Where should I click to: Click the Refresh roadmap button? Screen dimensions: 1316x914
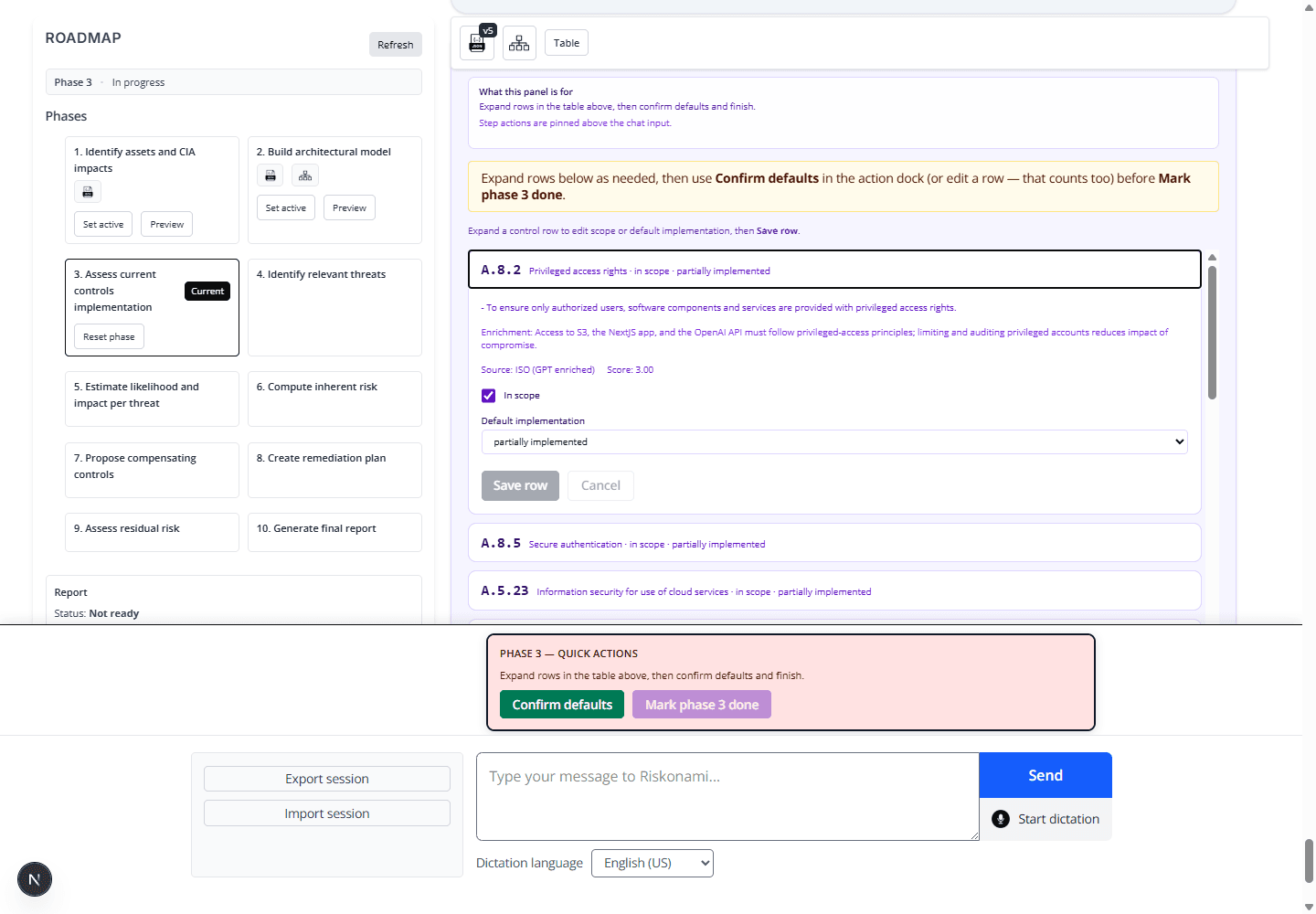tap(396, 45)
